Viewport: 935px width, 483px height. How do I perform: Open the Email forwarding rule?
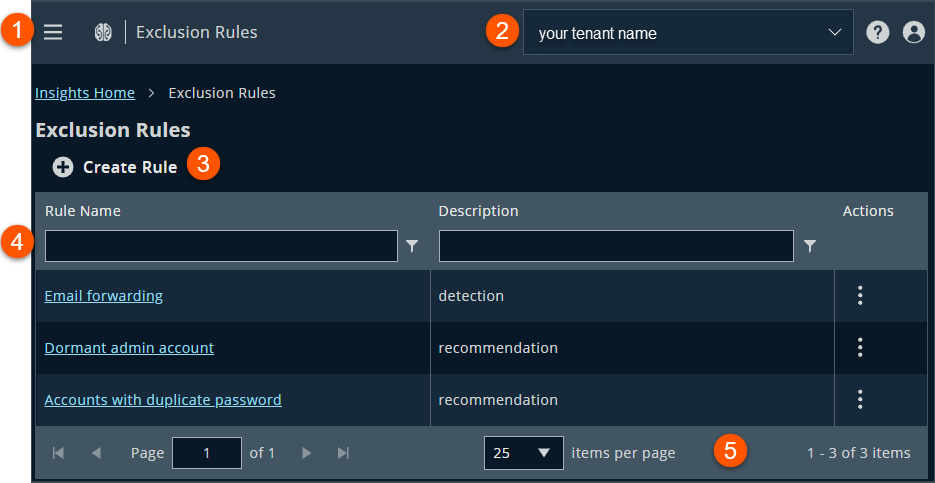click(x=104, y=296)
